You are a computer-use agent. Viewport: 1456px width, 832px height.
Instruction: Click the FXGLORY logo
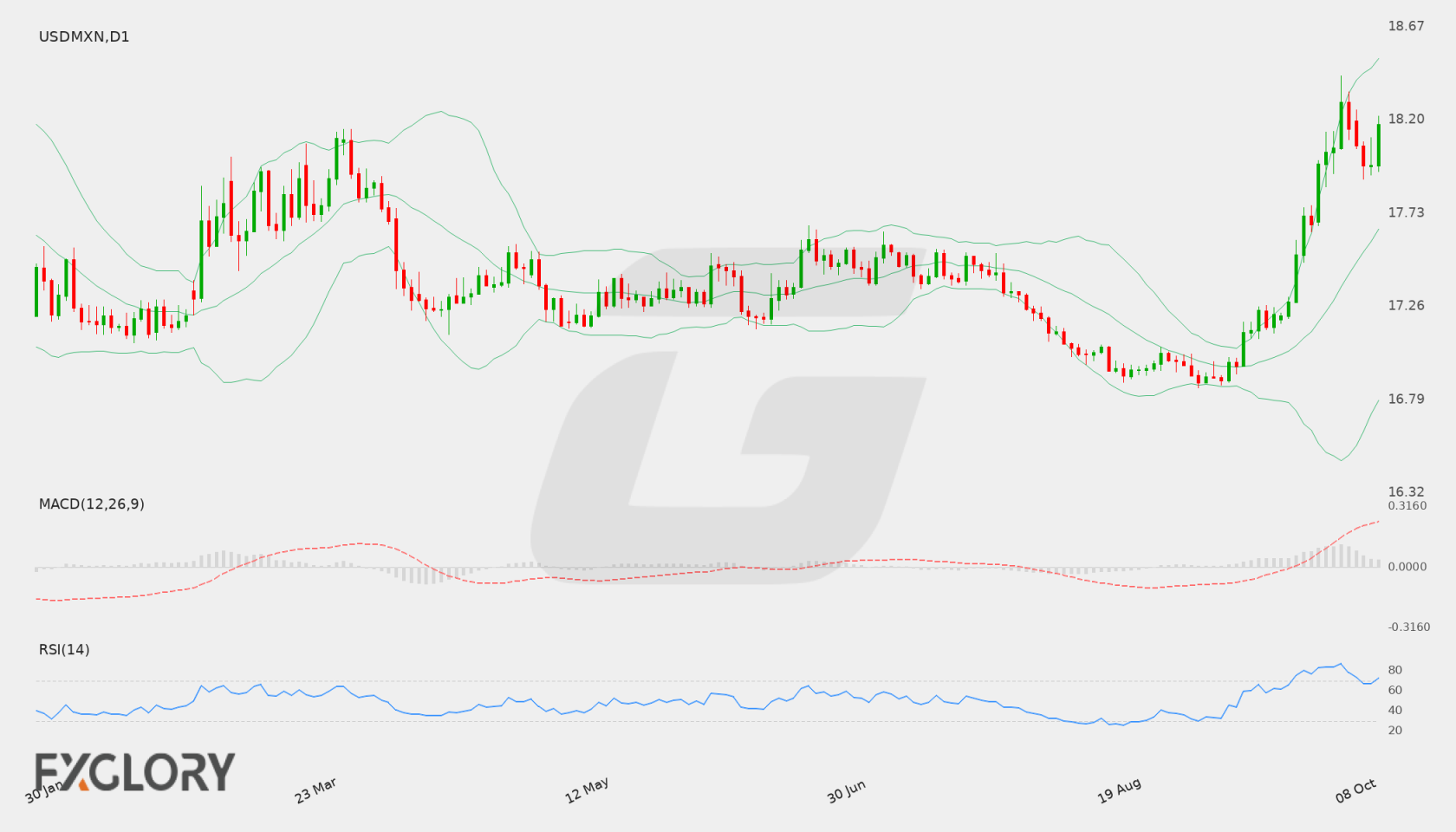(134, 771)
